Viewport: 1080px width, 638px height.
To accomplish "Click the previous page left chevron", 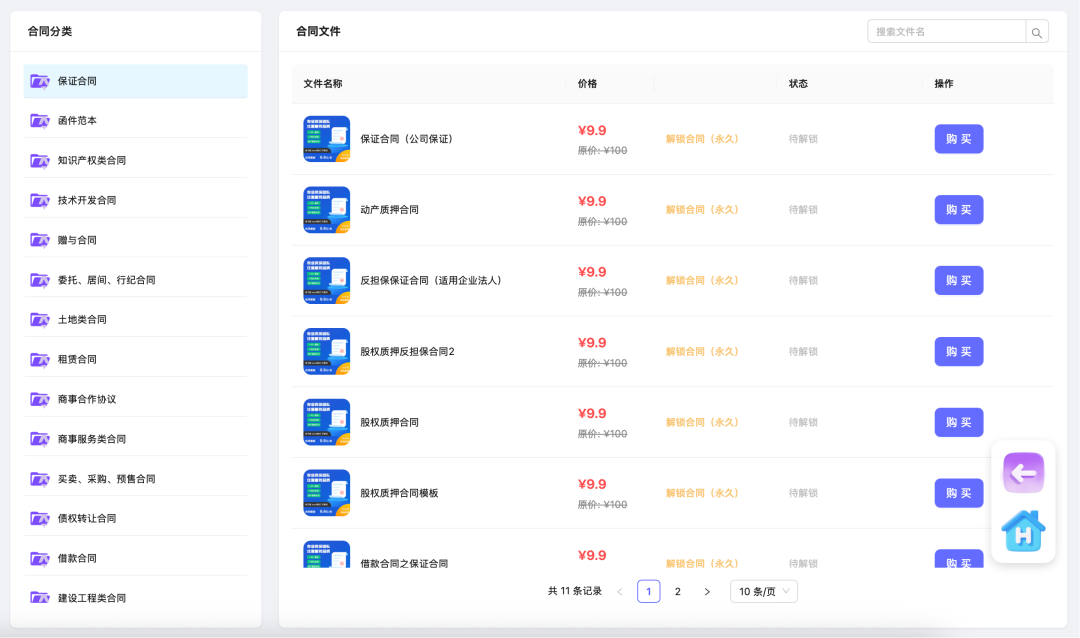I will pyautogui.click(x=620, y=592).
